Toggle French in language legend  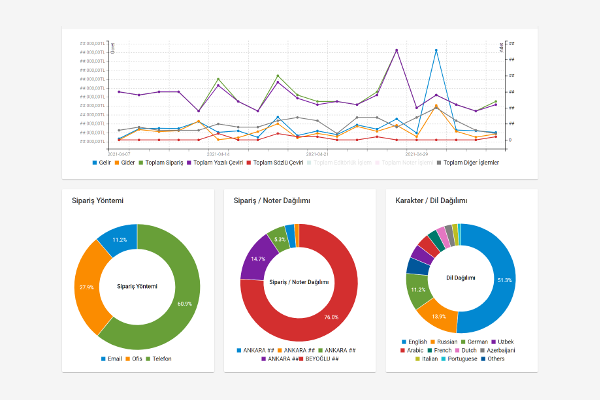[x=439, y=350]
